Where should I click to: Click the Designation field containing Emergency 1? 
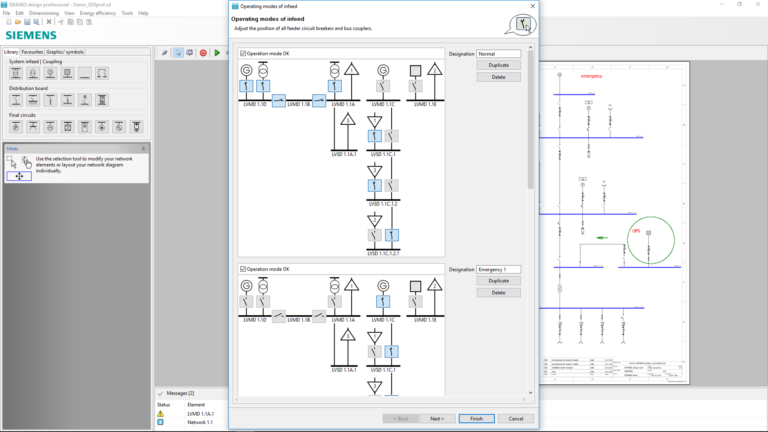(499, 269)
